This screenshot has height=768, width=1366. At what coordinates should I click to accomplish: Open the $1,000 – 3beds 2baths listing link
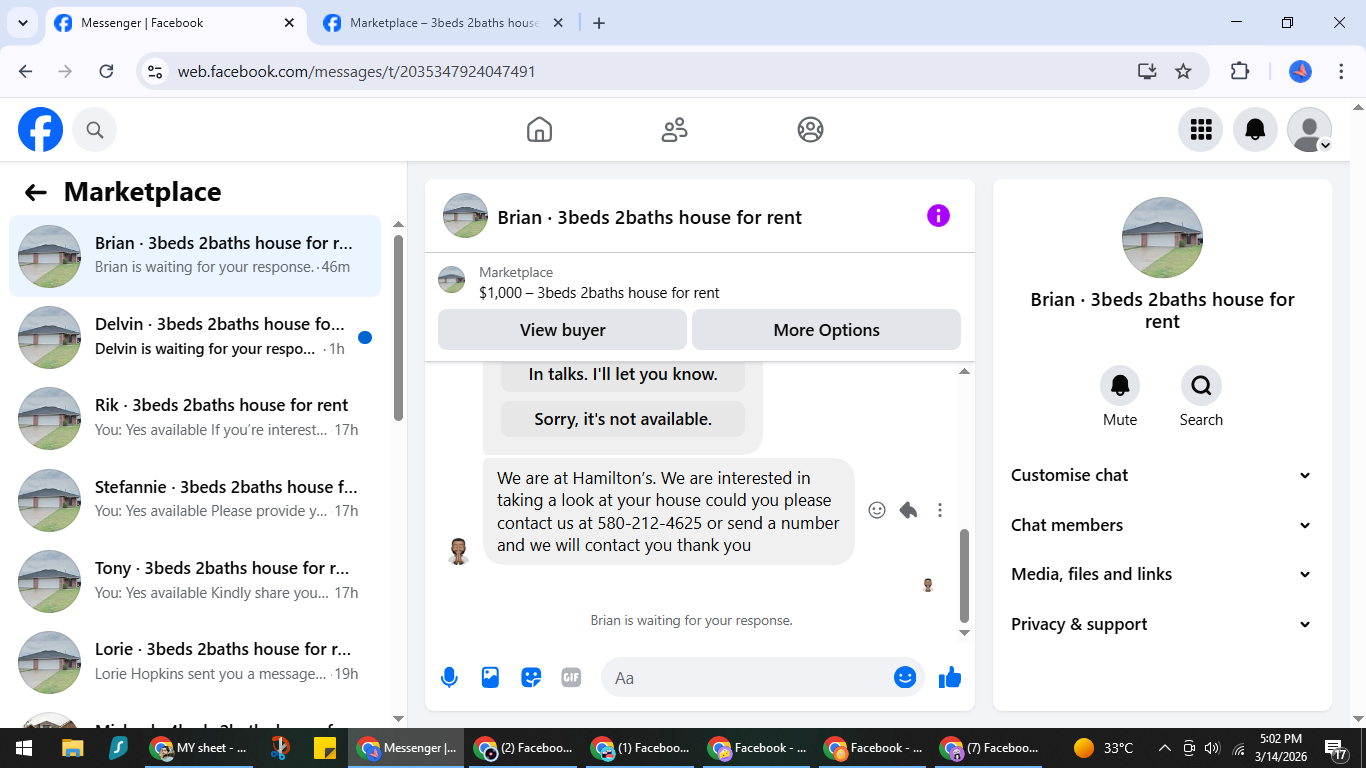[599, 293]
